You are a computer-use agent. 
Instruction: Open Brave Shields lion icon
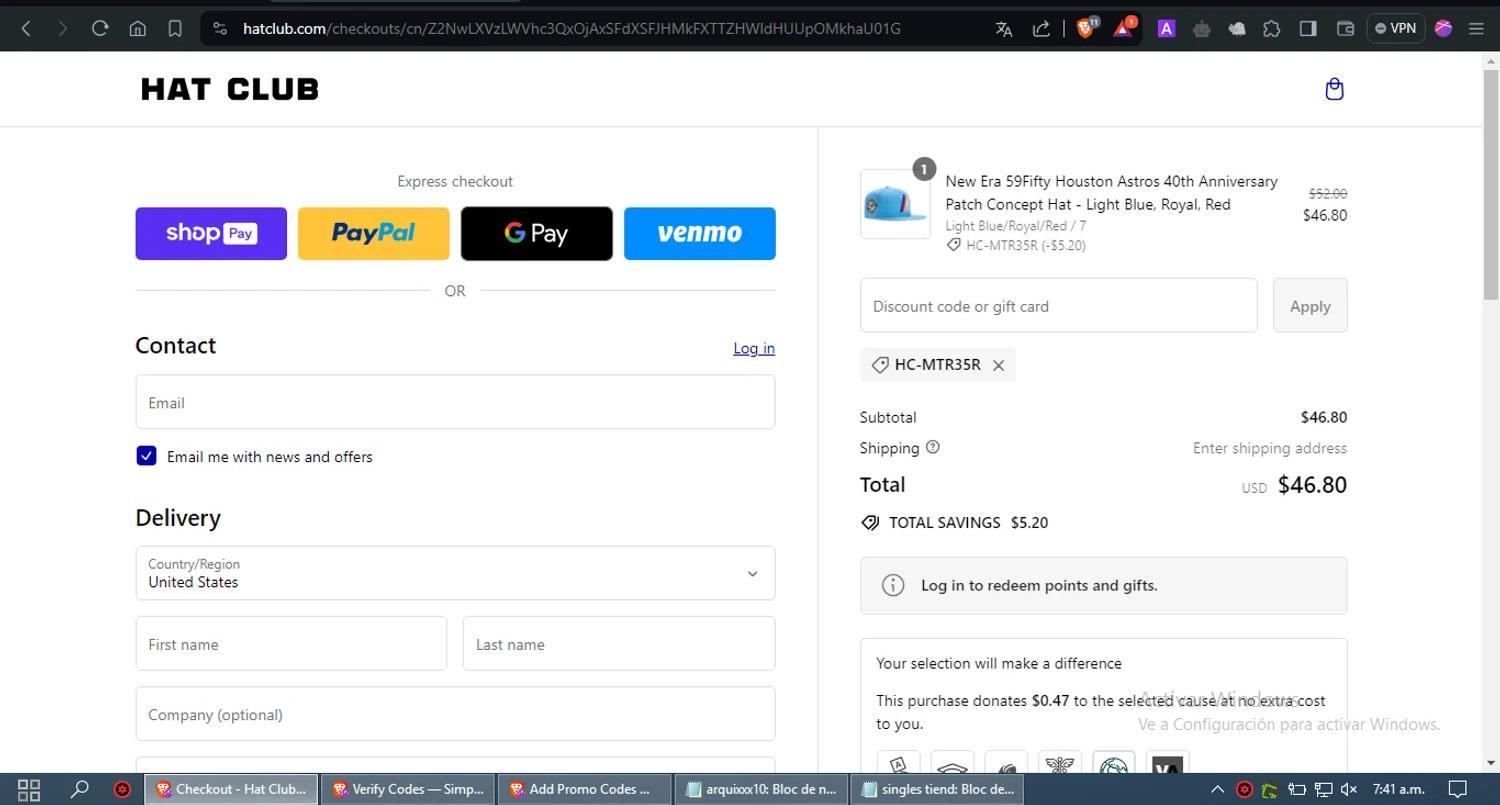coord(1086,28)
